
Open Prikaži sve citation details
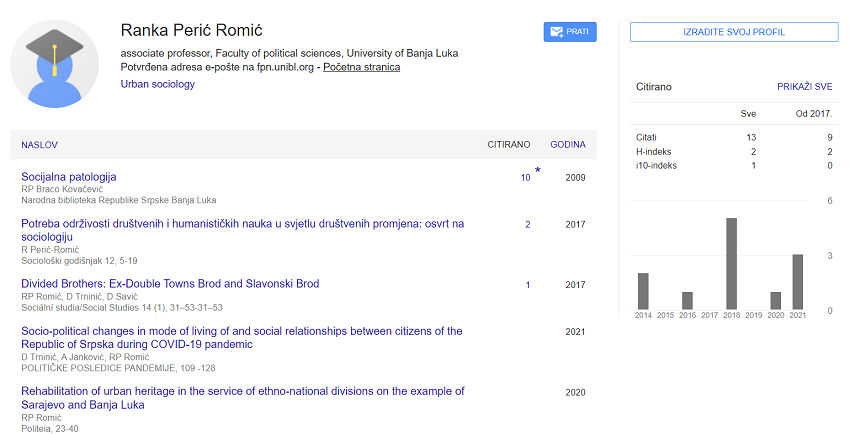804,87
